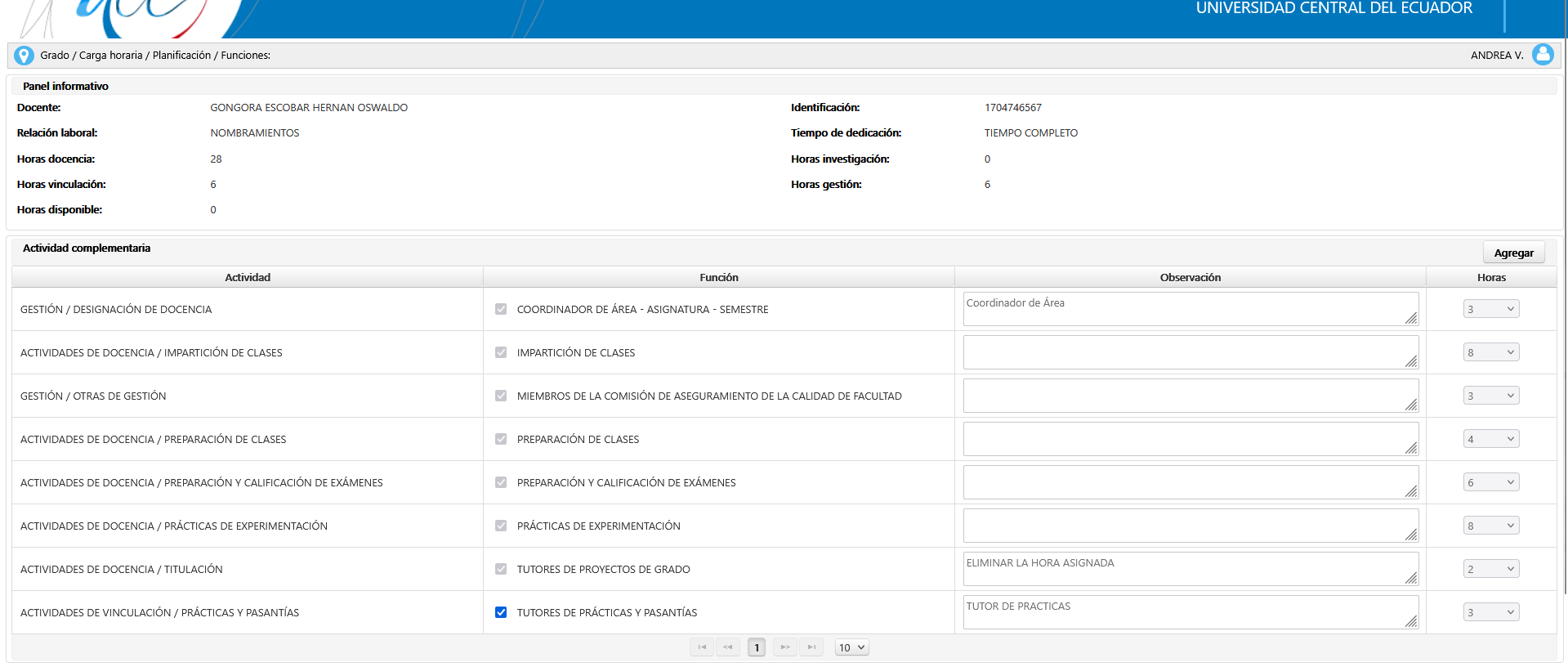Click the Agregar button

tap(1513, 253)
